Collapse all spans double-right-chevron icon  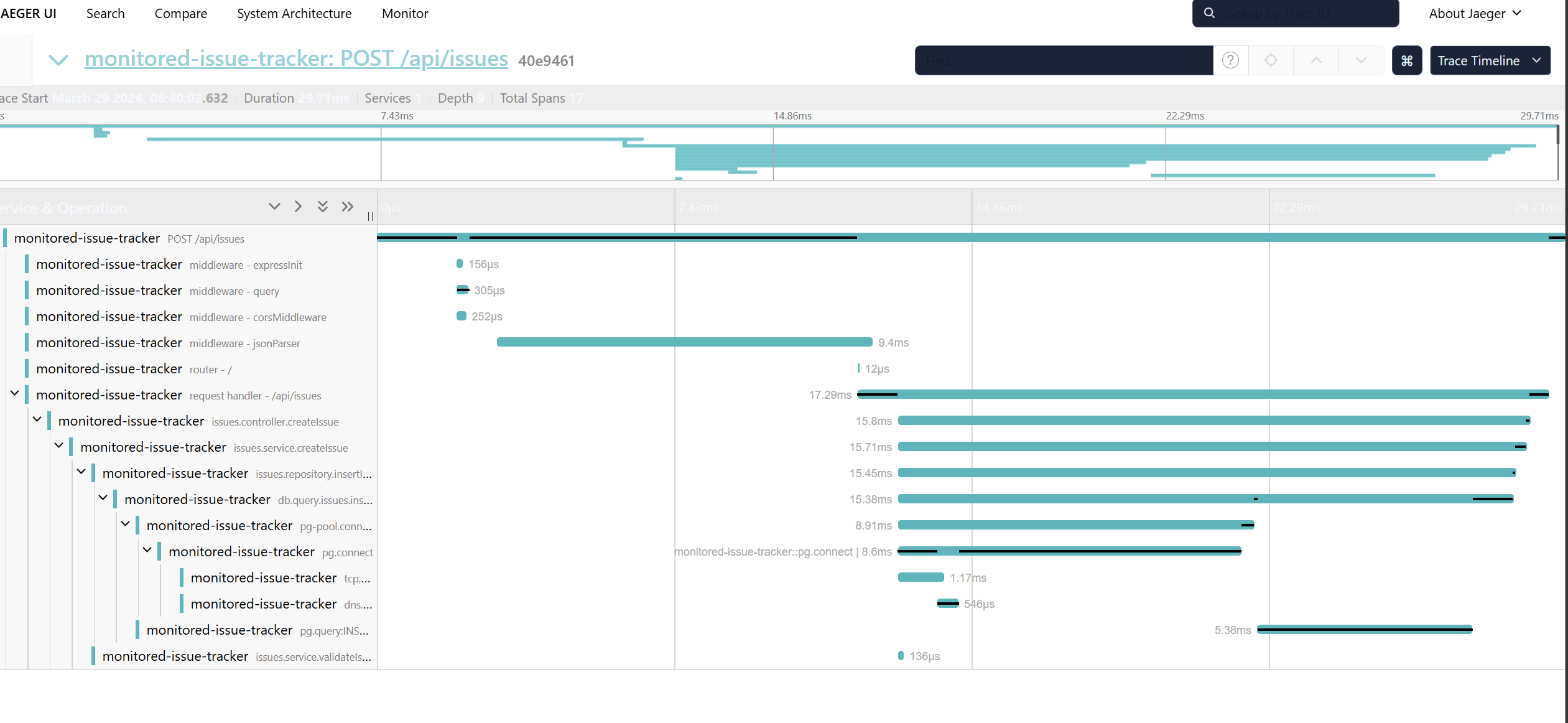pyautogui.click(x=347, y=207)
